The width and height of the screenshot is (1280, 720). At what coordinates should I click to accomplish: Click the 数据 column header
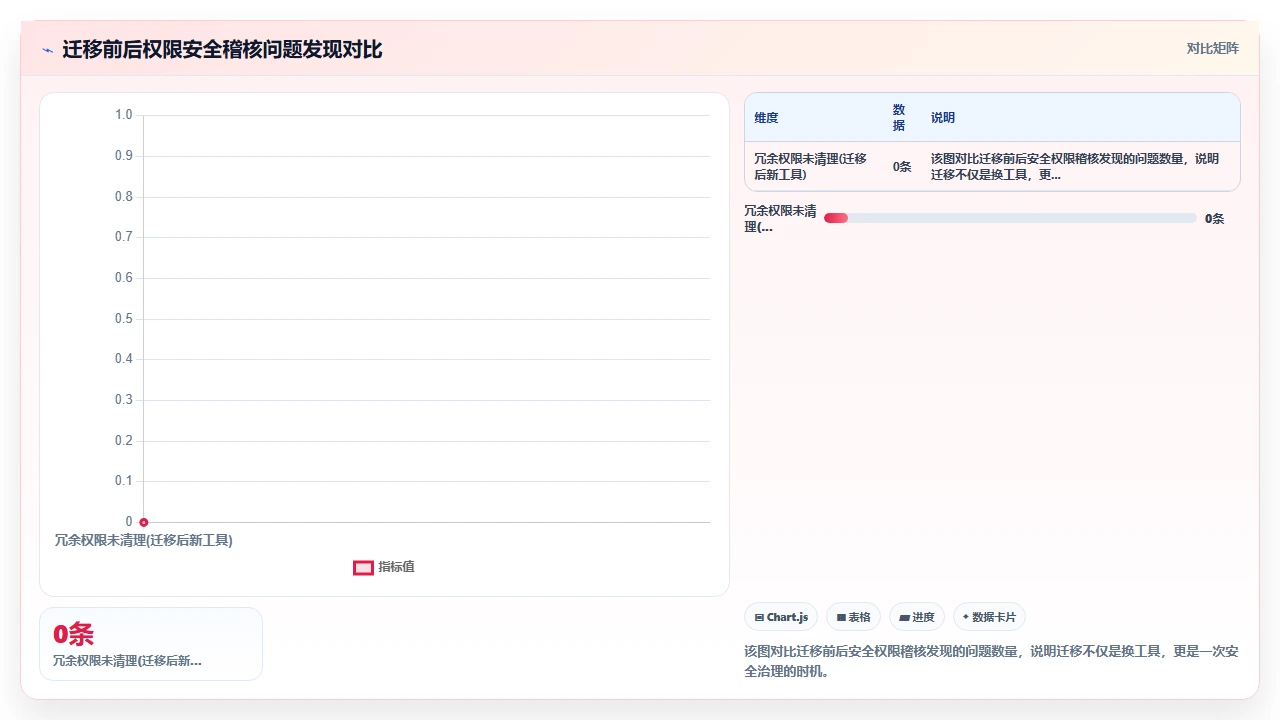(x=899, y=117)
